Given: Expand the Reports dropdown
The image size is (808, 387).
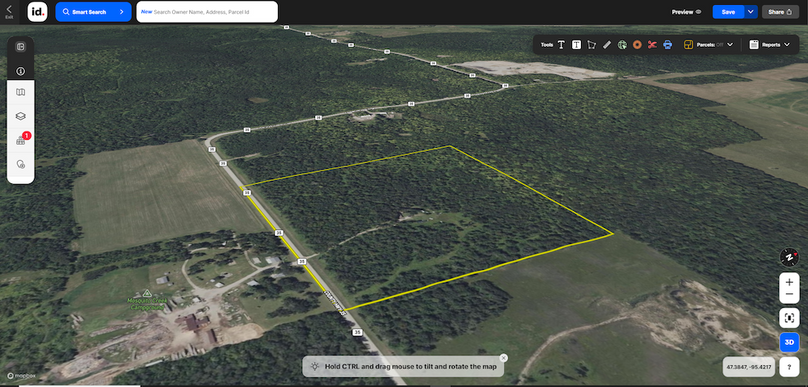Looking at the screenshot, I should (x=769, y=45).
